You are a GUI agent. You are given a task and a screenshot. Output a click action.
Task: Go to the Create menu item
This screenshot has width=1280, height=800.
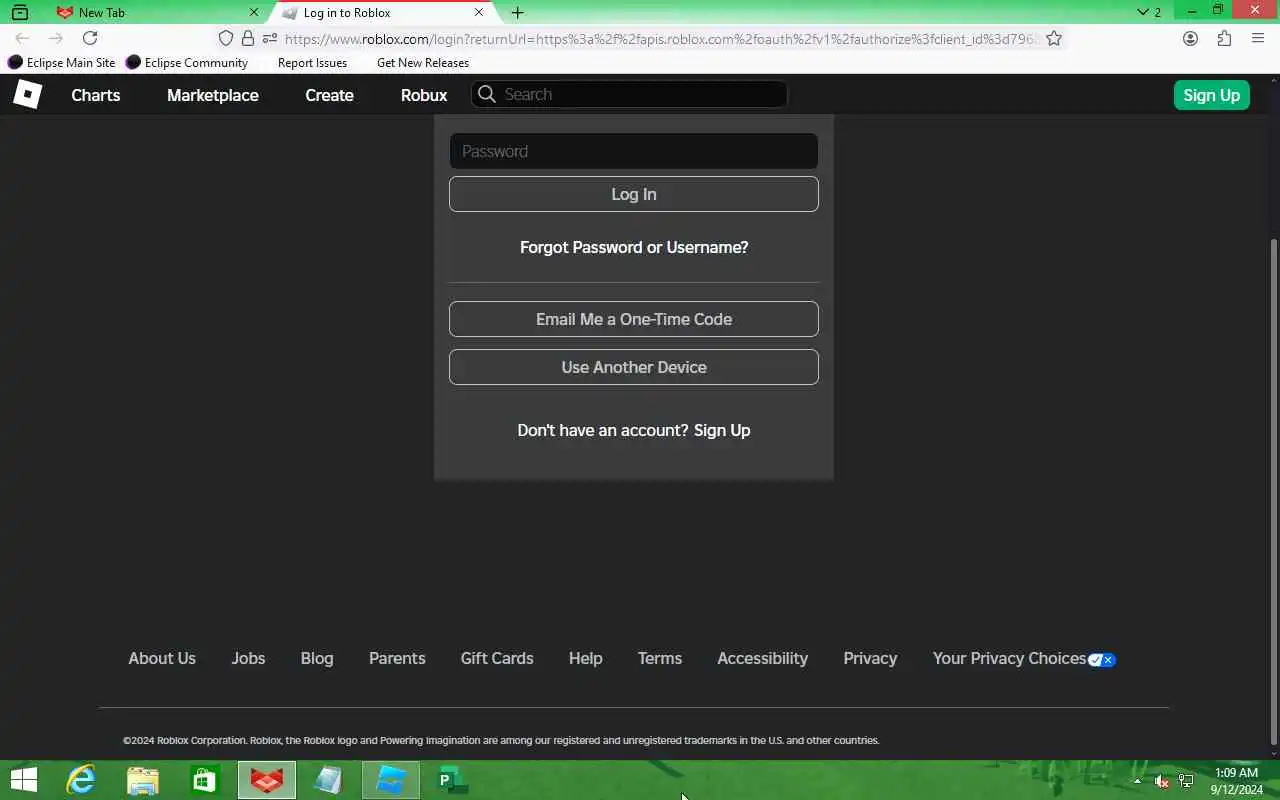(x=329, y=95)
